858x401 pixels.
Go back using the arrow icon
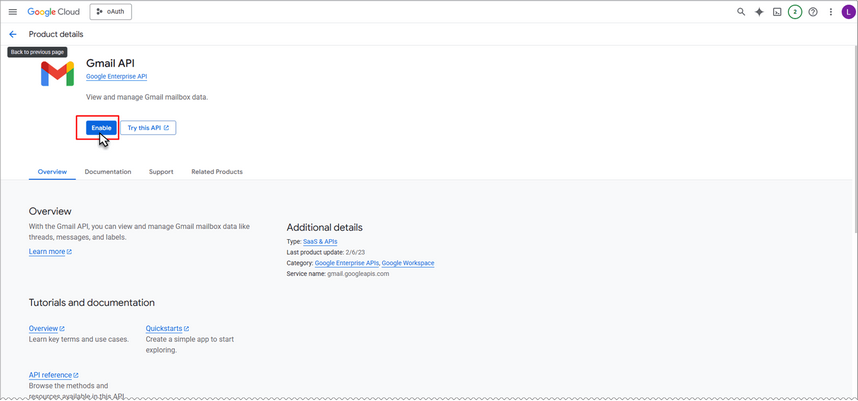(13, 34)
